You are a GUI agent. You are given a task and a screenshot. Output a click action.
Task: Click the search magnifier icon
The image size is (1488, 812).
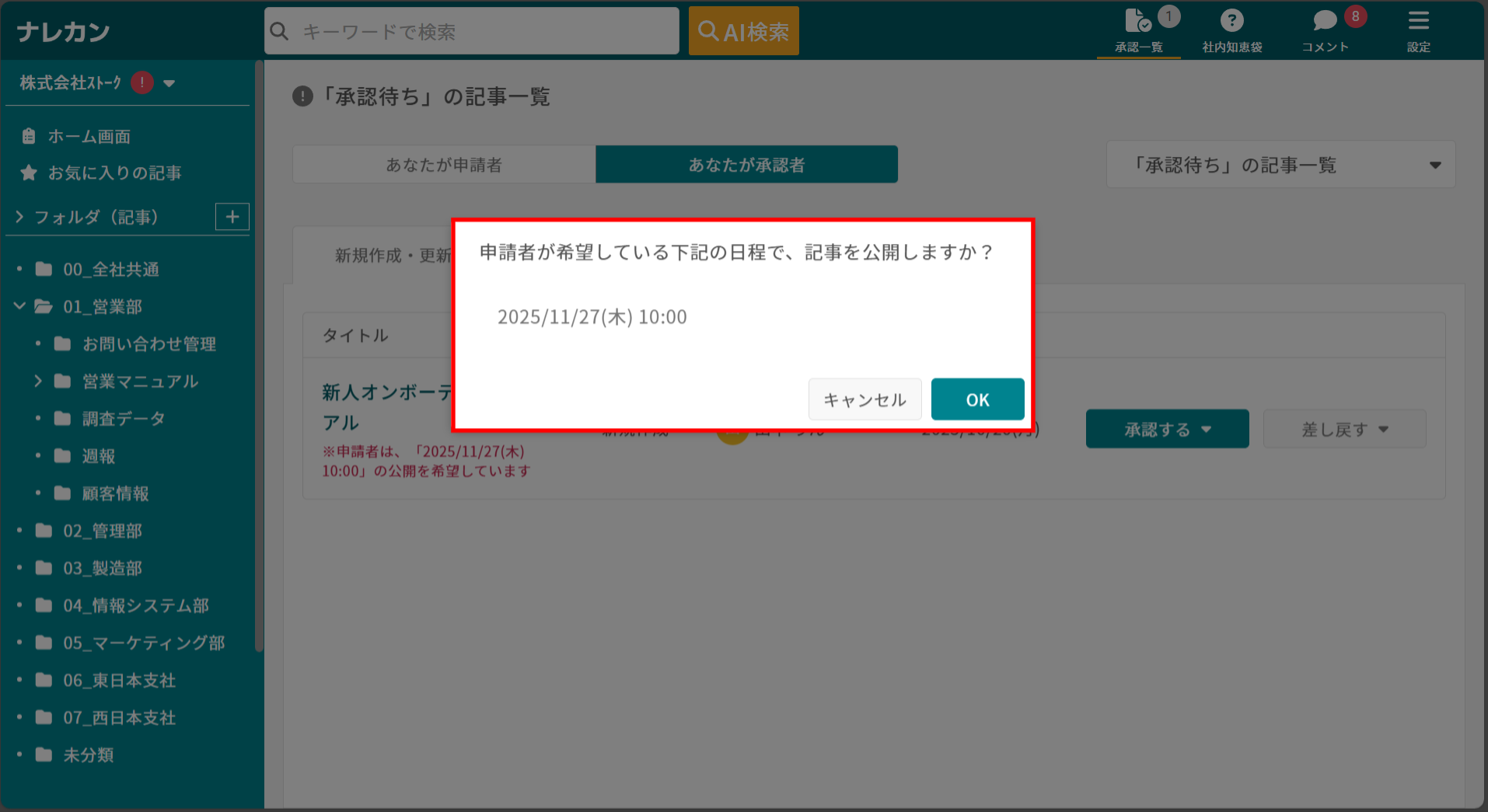point(279,31)
